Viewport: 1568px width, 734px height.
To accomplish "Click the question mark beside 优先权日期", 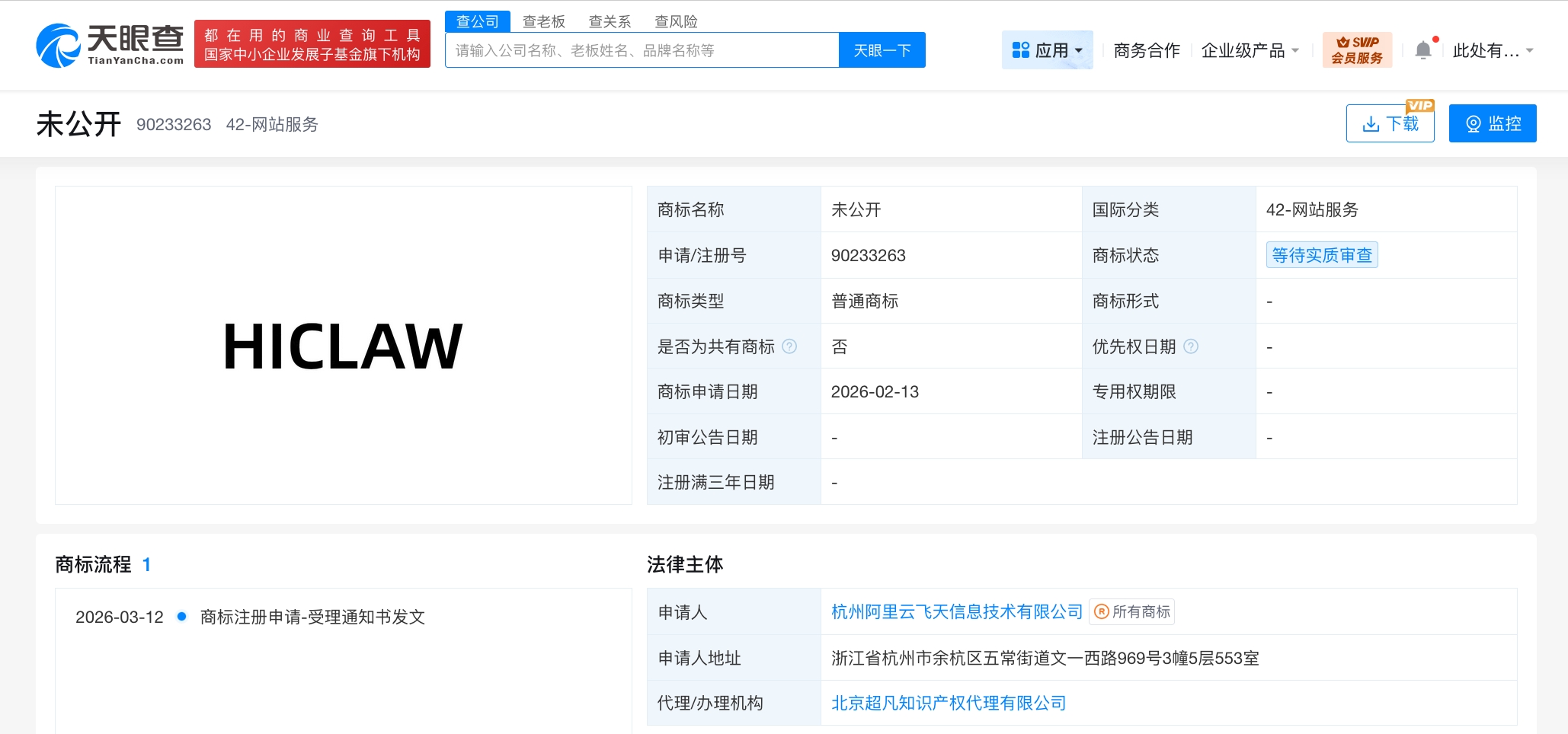I will tap(1191, 346).
